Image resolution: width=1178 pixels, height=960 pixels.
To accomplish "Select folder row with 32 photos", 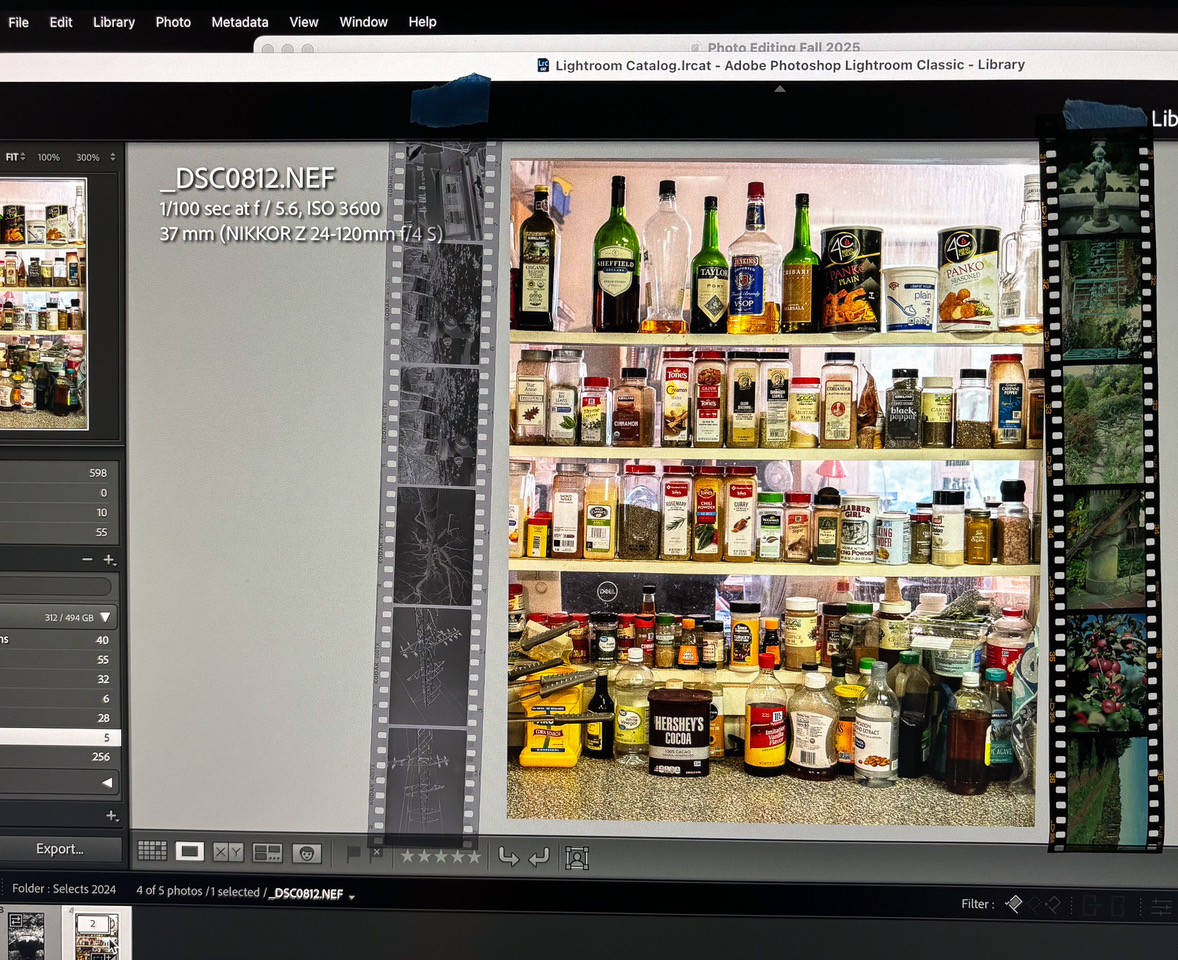I will click(59, 679).
